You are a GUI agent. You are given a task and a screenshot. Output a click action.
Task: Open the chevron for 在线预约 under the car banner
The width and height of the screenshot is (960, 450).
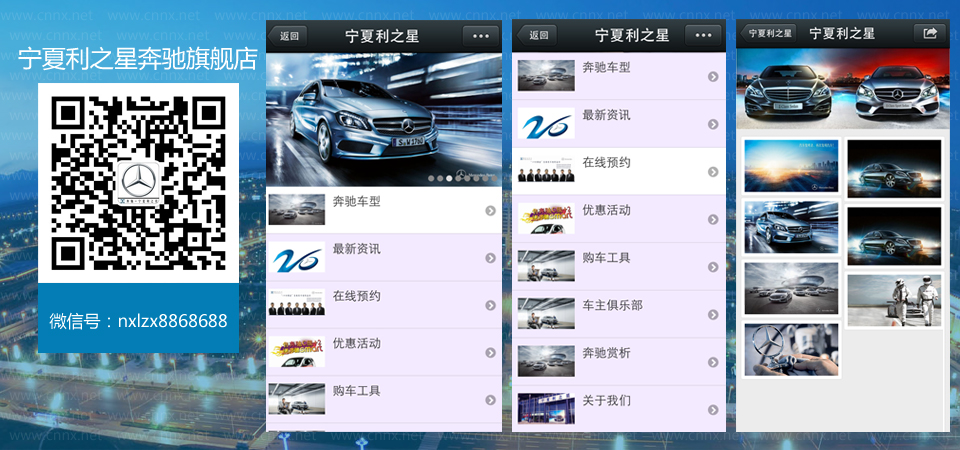490,306
